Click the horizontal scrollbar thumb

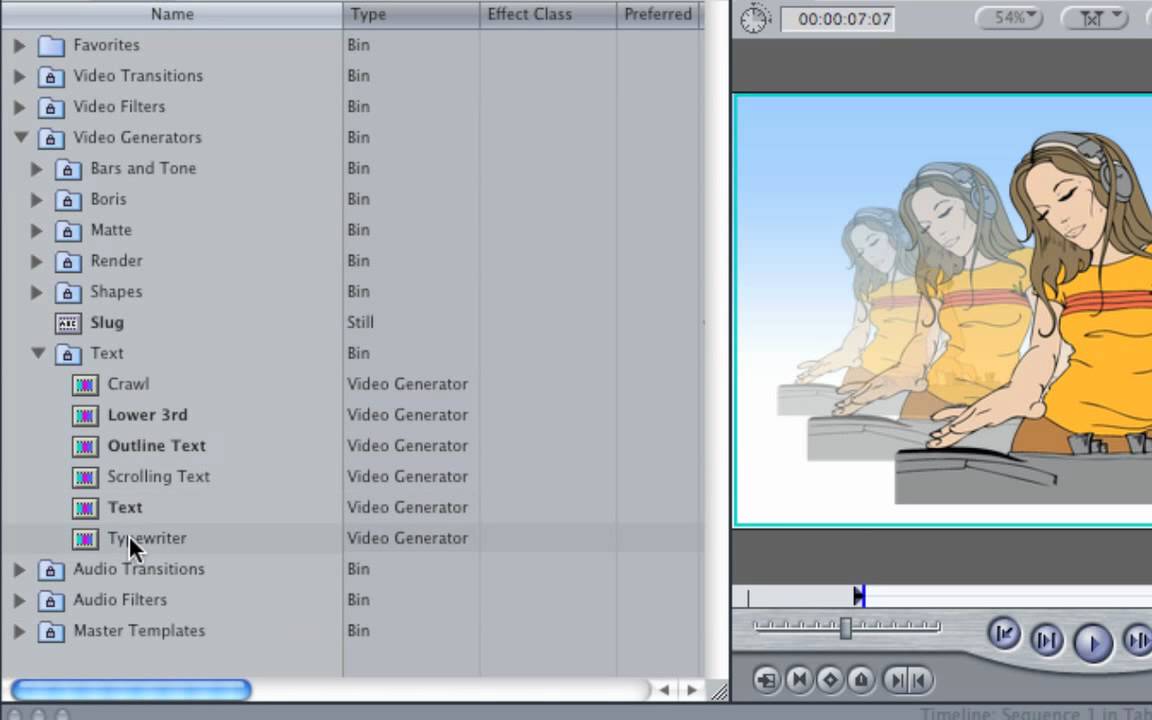pyautogui.click(x=131, y=690)
